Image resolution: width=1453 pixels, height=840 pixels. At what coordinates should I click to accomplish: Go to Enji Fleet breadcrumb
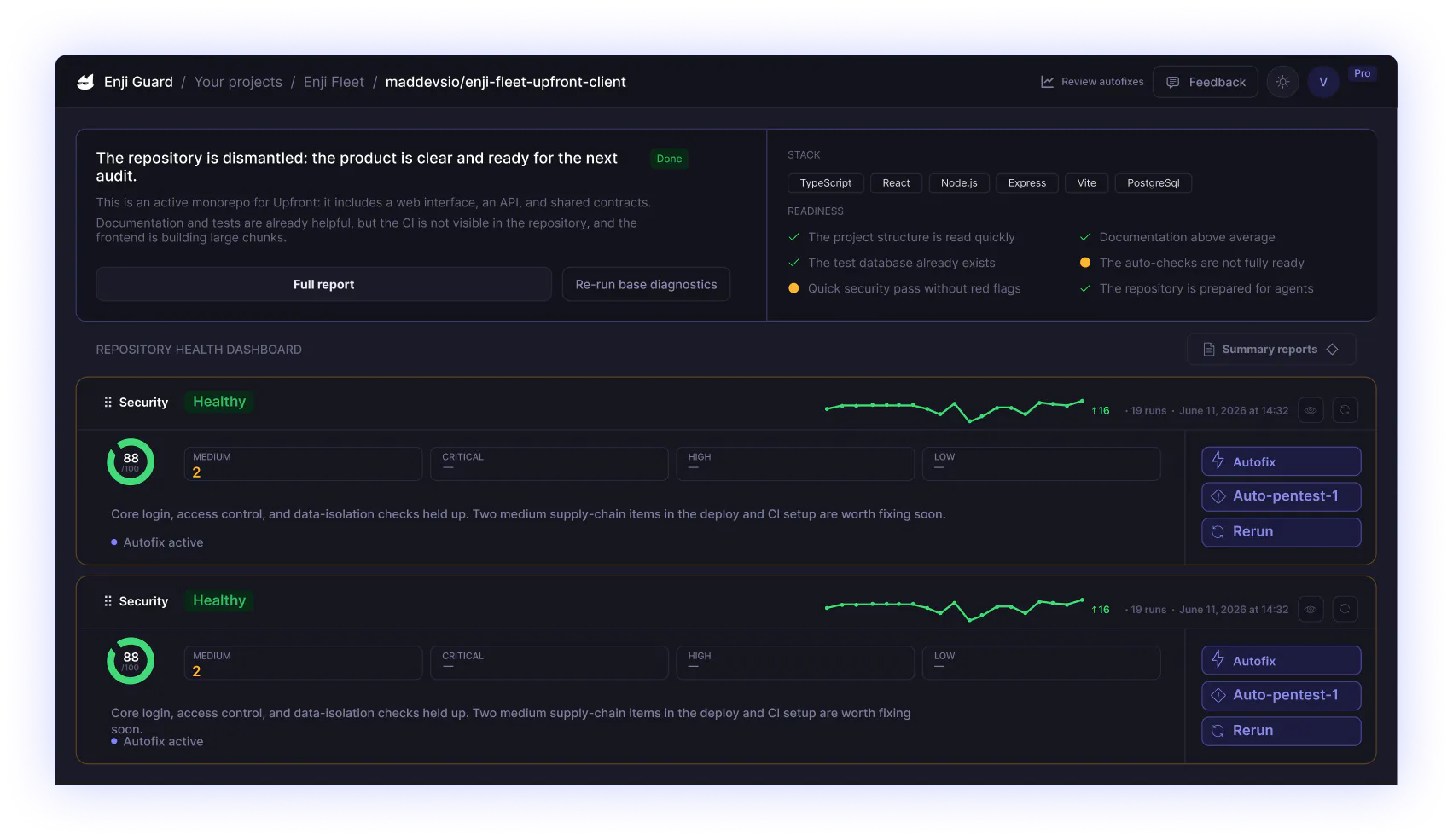tap(334, 82)
